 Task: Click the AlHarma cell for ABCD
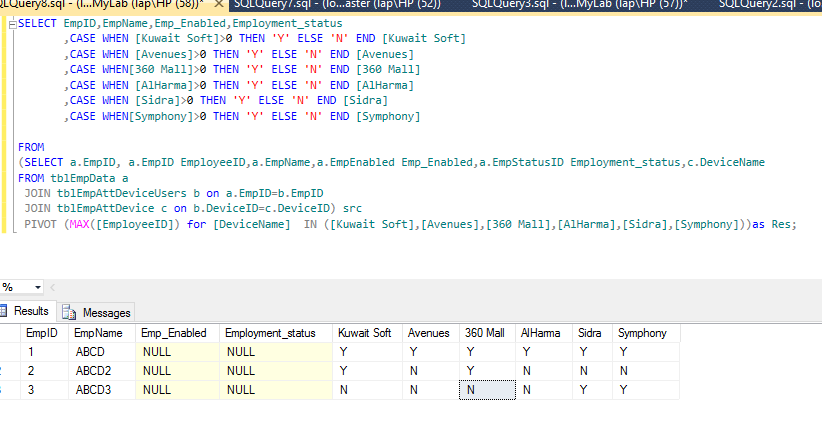point(544,352)
